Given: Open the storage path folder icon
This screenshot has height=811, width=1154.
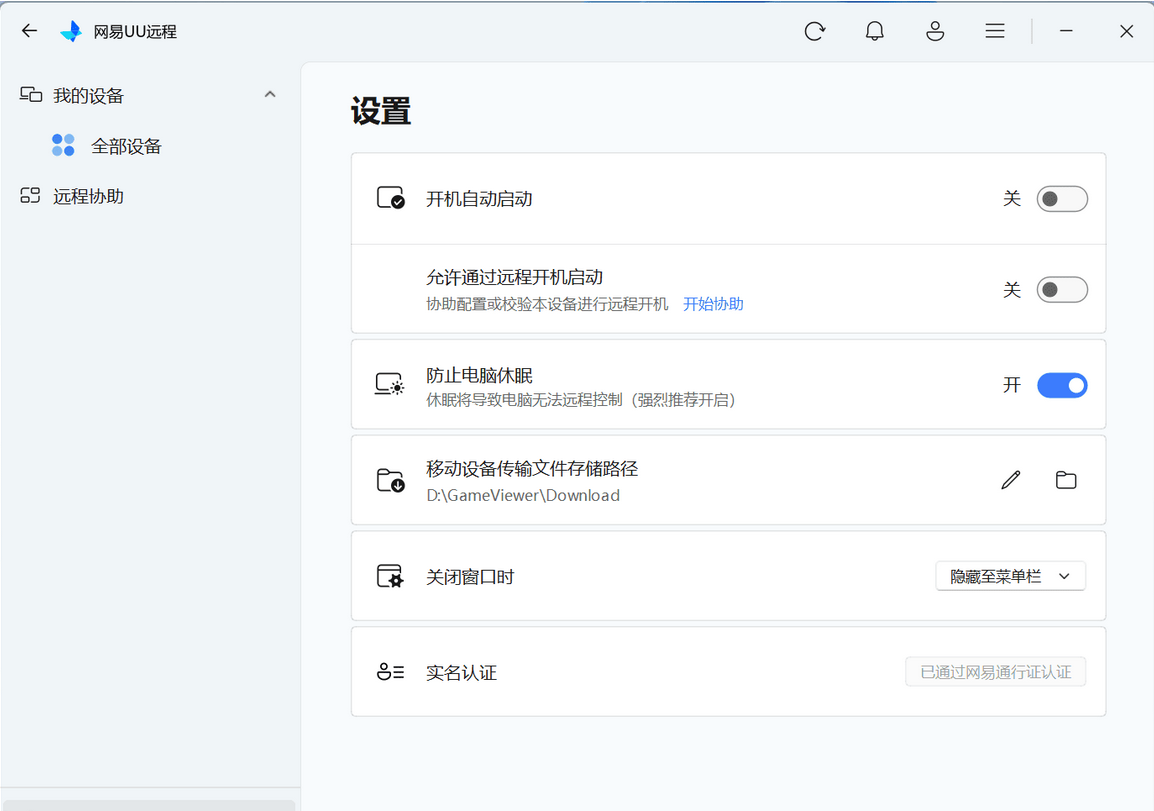Looking at the screenshot, I should coord(1065,480).
